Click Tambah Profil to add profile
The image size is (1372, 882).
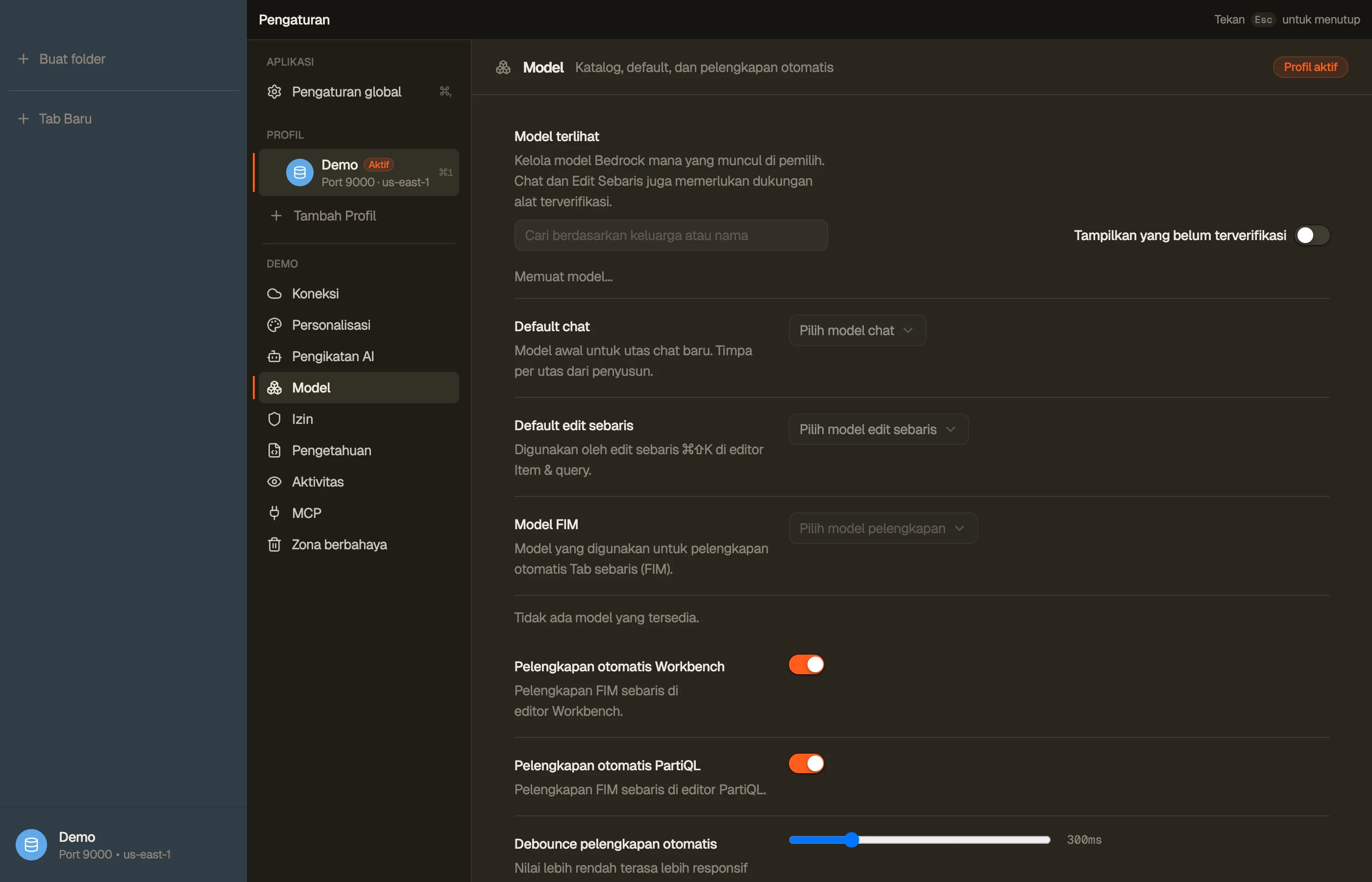tap(359, 216)
